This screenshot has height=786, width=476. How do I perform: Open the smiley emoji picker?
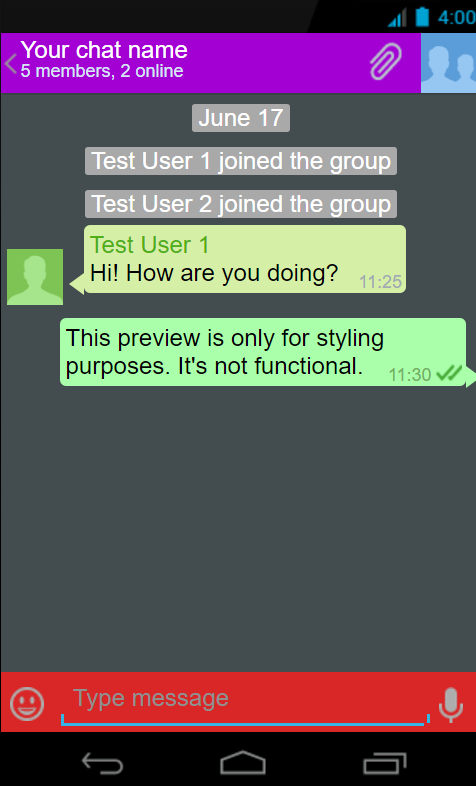(x=27, y=704)
